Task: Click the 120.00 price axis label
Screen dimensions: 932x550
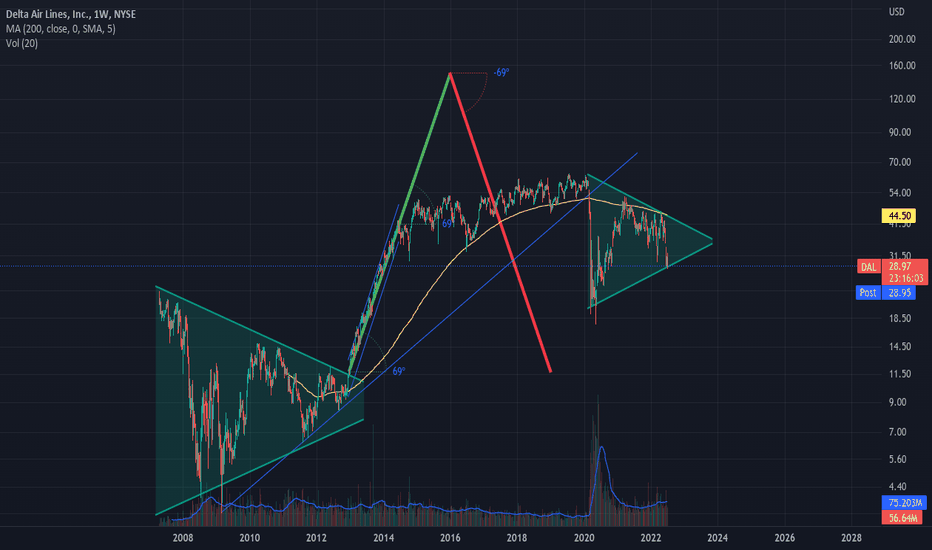Action: point(902,99)
